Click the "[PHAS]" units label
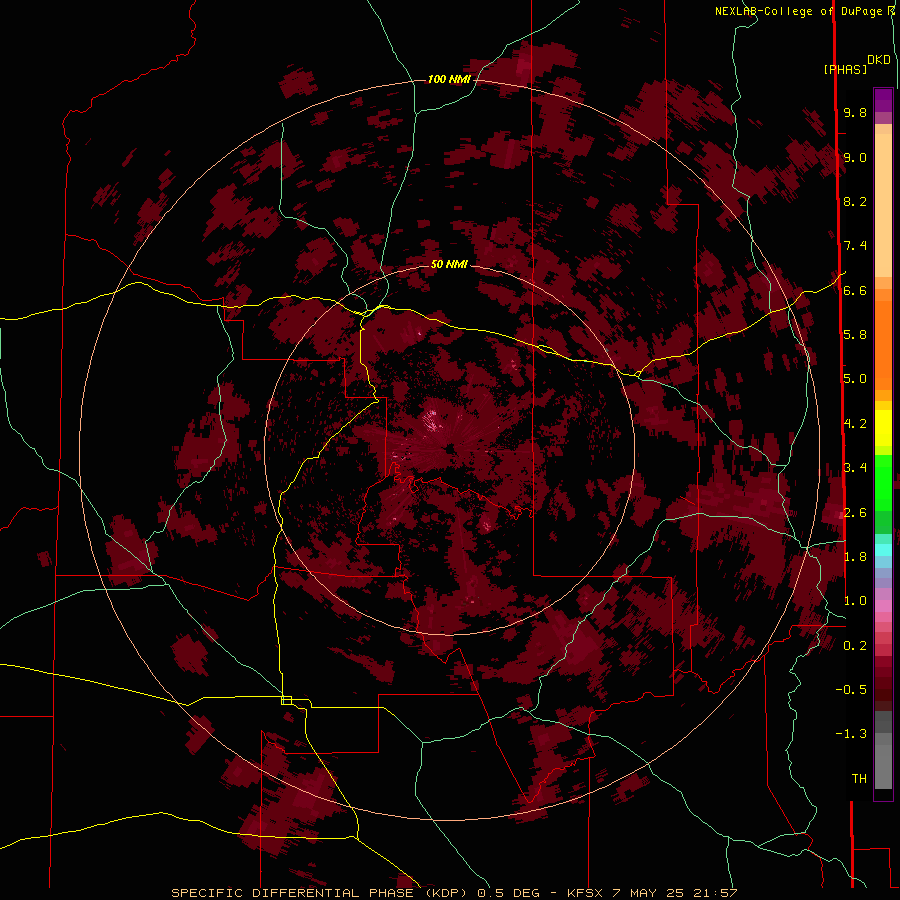Viewport: 900px width, 900px height. point(845,69)
